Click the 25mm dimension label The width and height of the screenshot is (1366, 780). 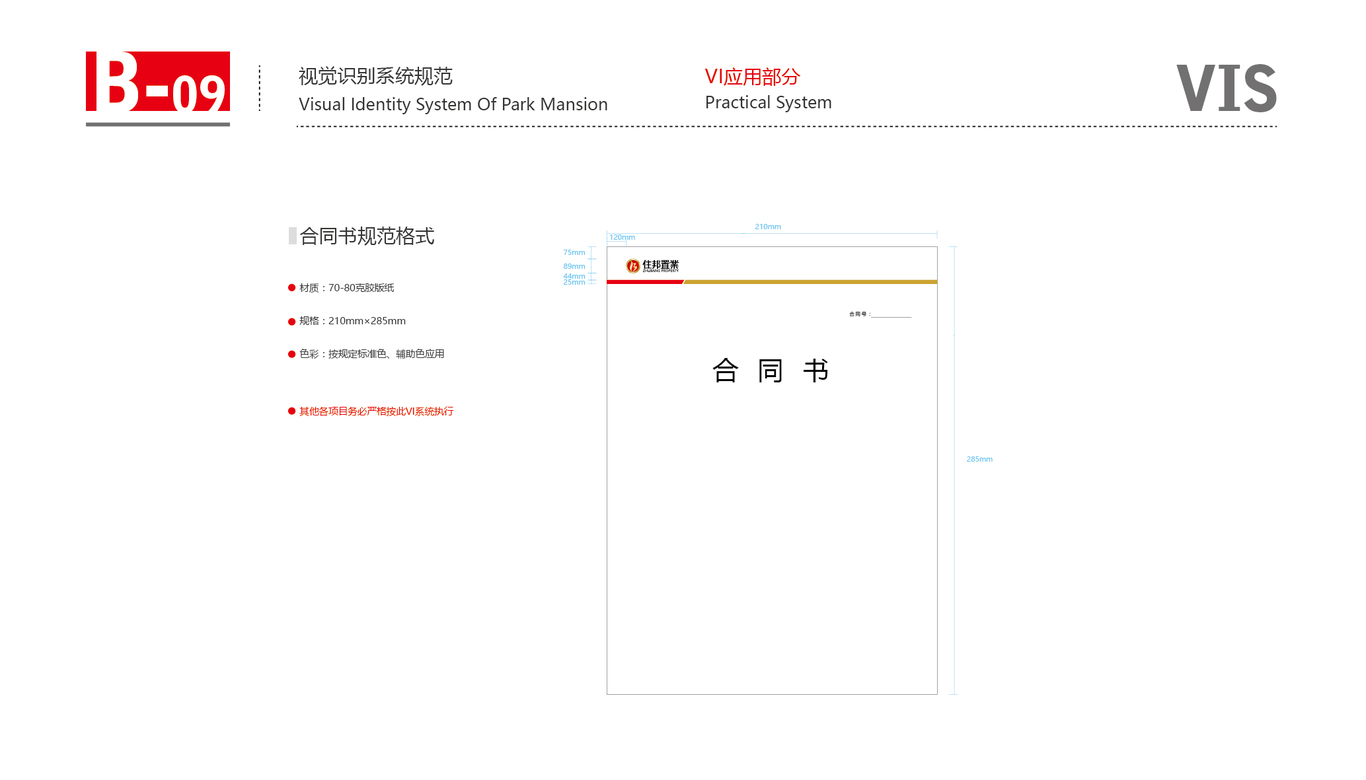coord(574,283)
